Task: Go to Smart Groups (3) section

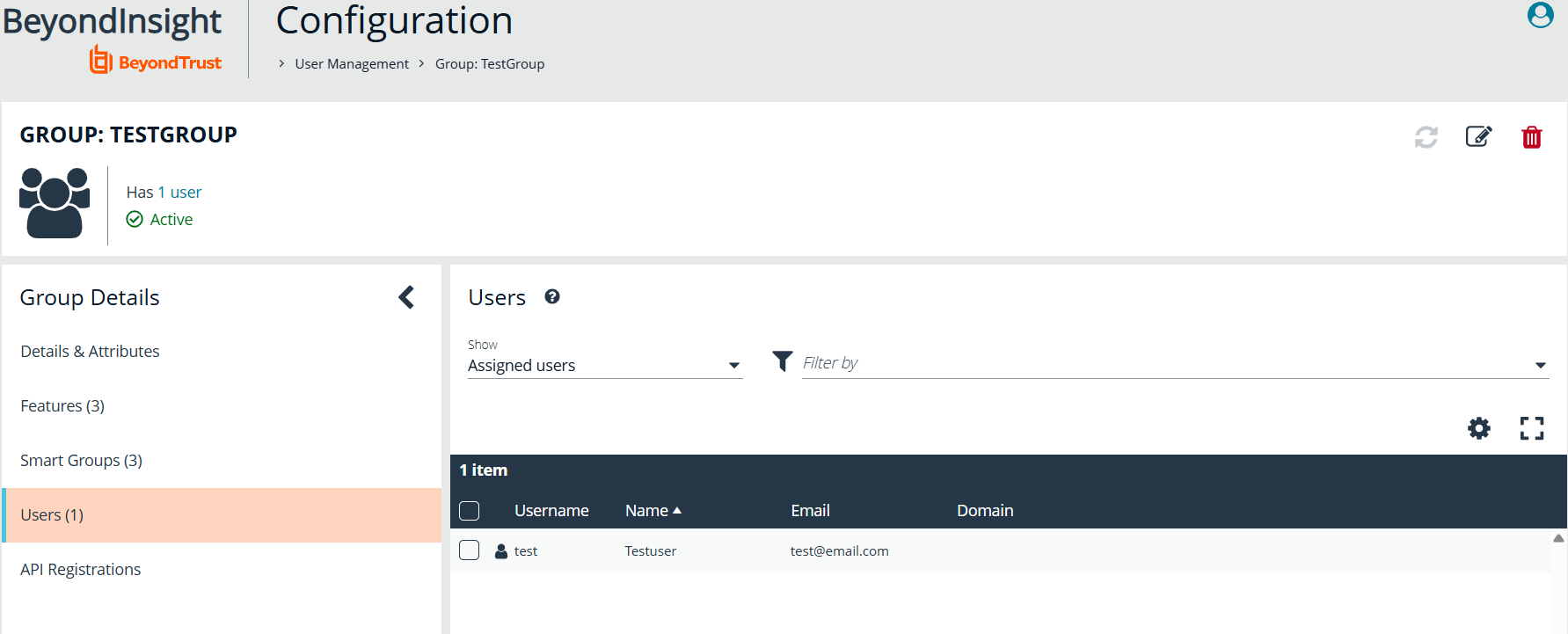Action: pyautogui.click(x=81, y=461)
